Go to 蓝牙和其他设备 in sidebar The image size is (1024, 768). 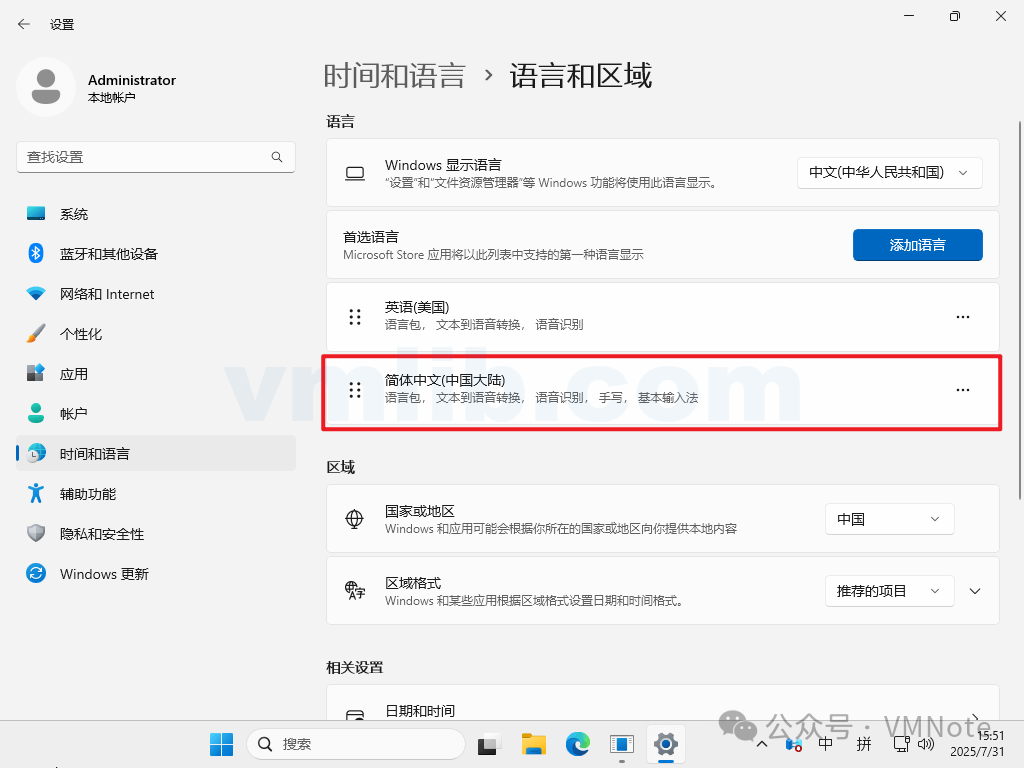[108, 254]
